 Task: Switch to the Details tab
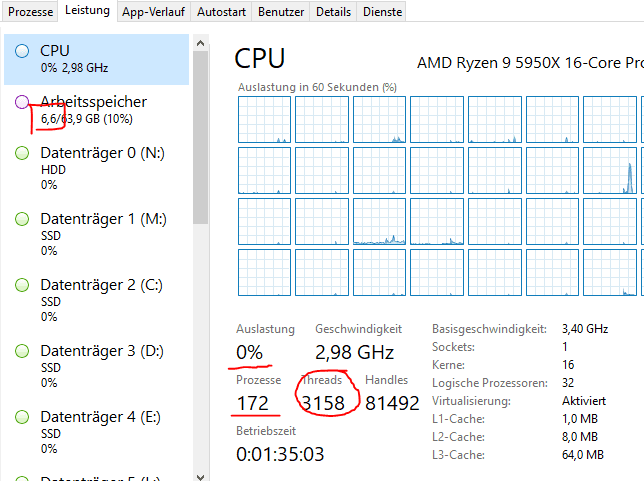333,12
